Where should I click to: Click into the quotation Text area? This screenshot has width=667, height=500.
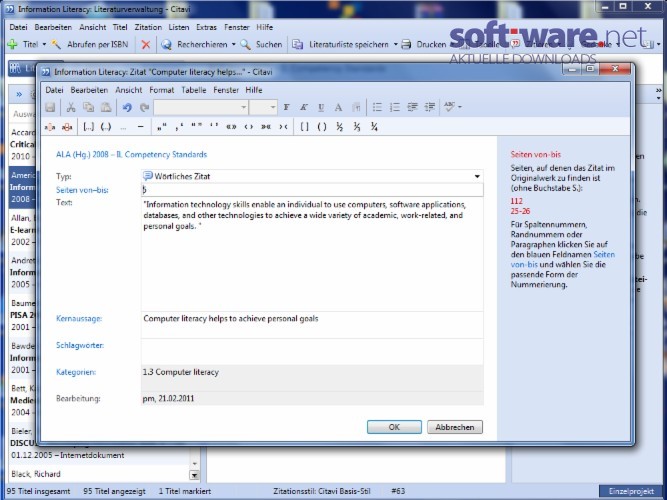[x=312, y=254]
